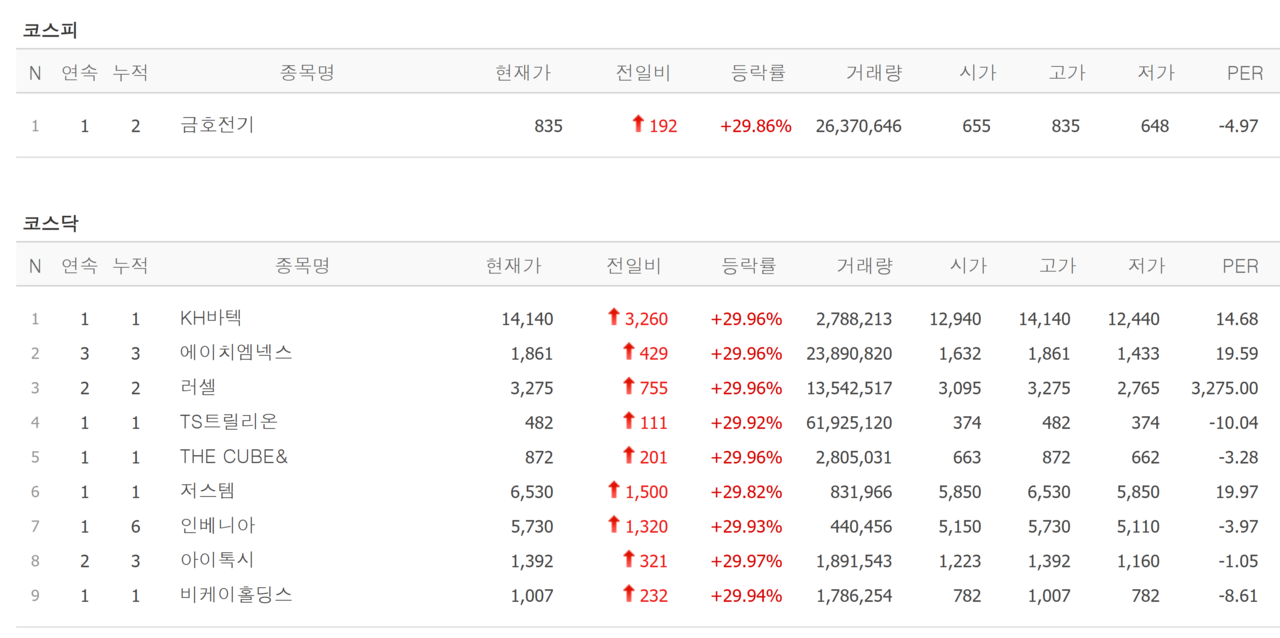1280x638 pixels.
Task: Click the 거래량 header in 코스피 table
Action: (x=874, y=72)
